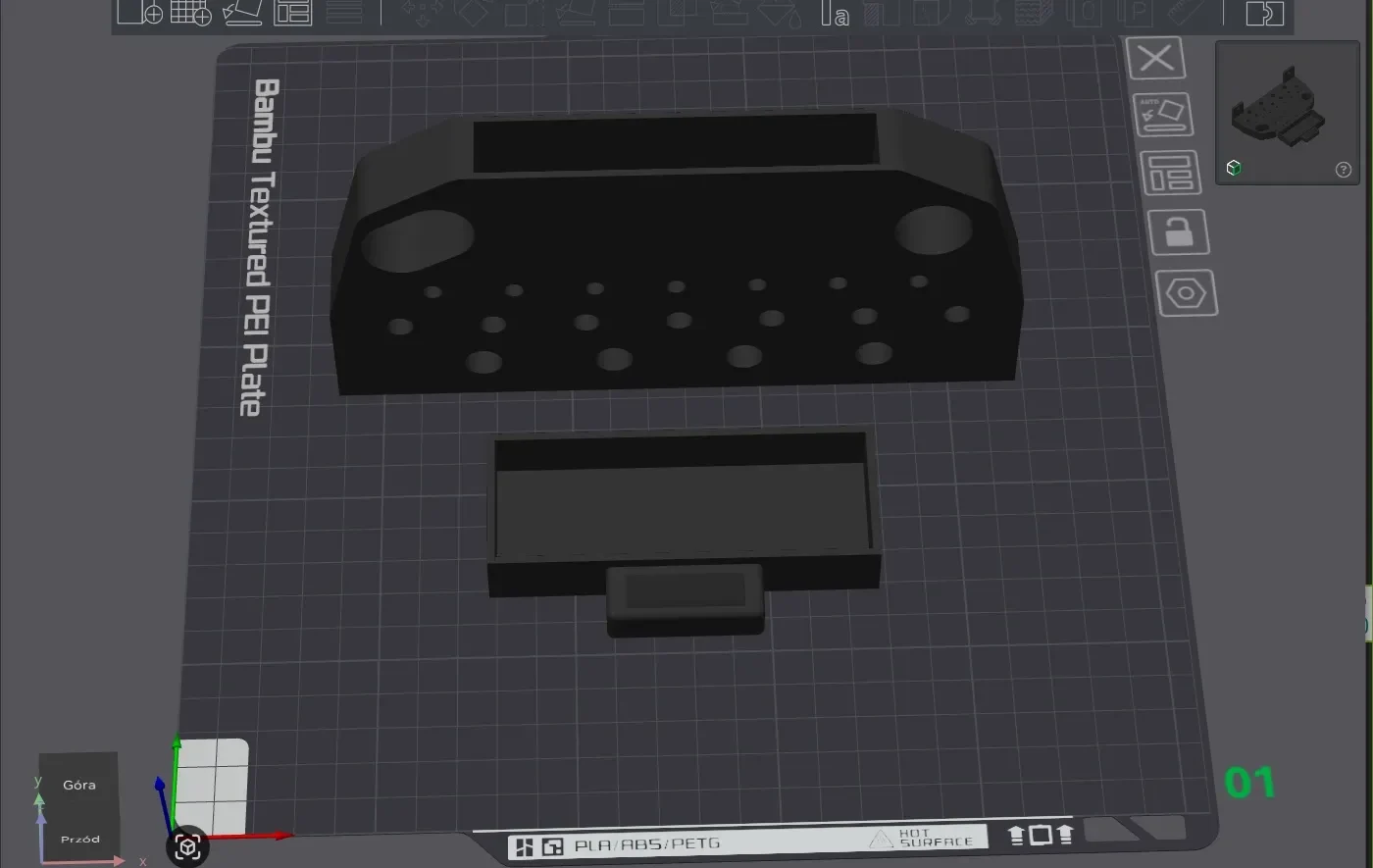1373x868 pixels.
Task: Click the cube-in-frame icon near the axes
Action: (187, 846)
